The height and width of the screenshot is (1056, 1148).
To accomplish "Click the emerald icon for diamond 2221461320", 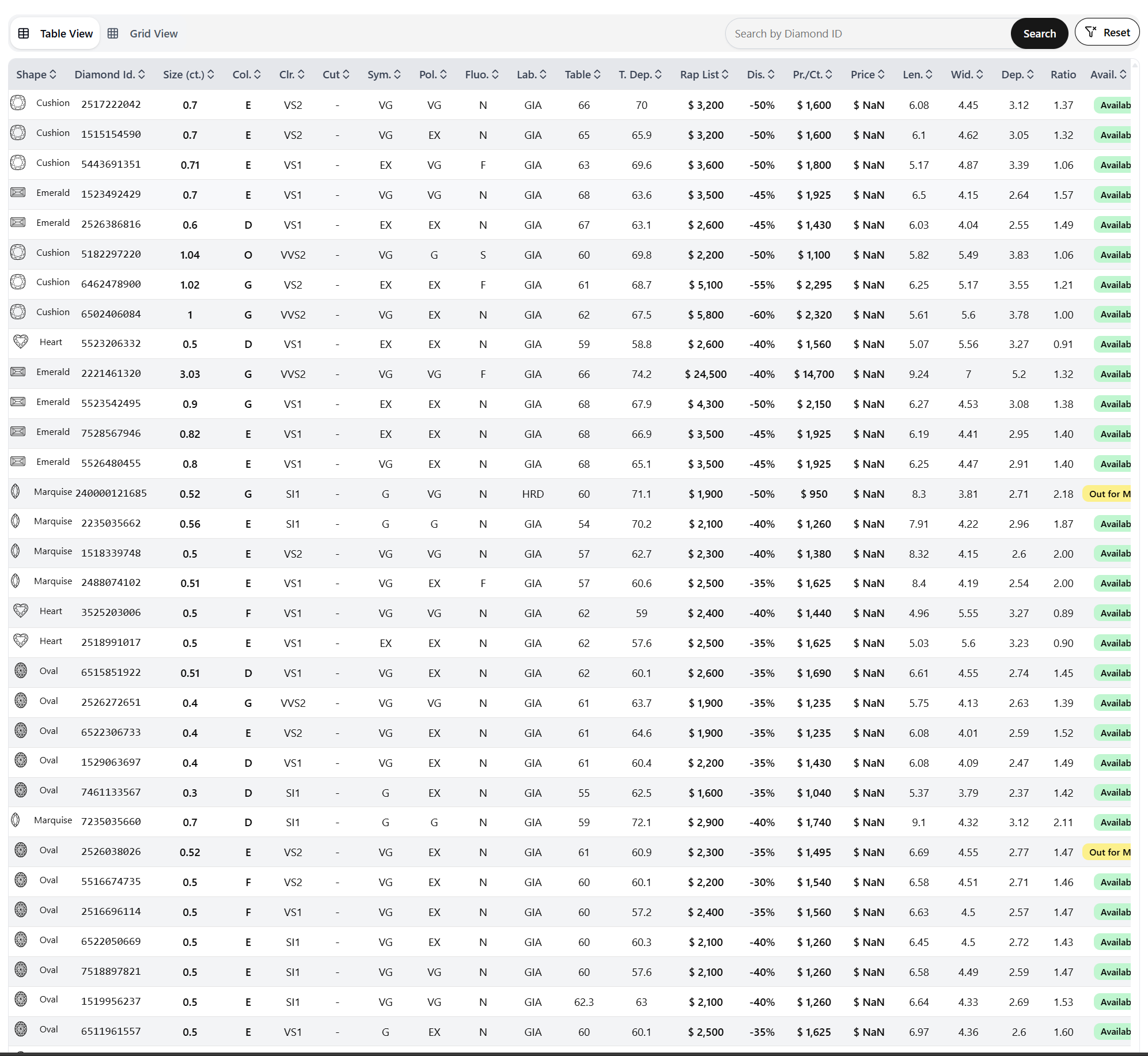I will (18, 372).
